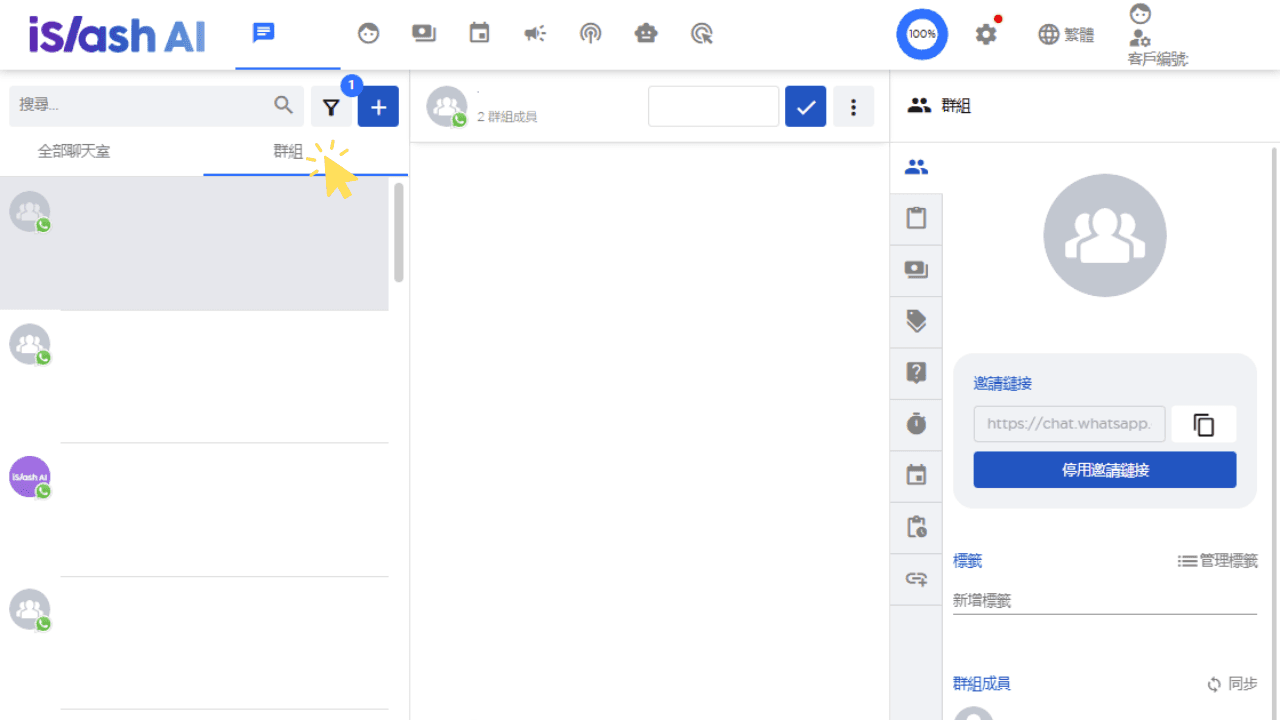This screenshot has width=1280, height=720.
Task: Click the 停用邀請鏈接 button
Action: pyautogui.click(x=1105, y=470)
